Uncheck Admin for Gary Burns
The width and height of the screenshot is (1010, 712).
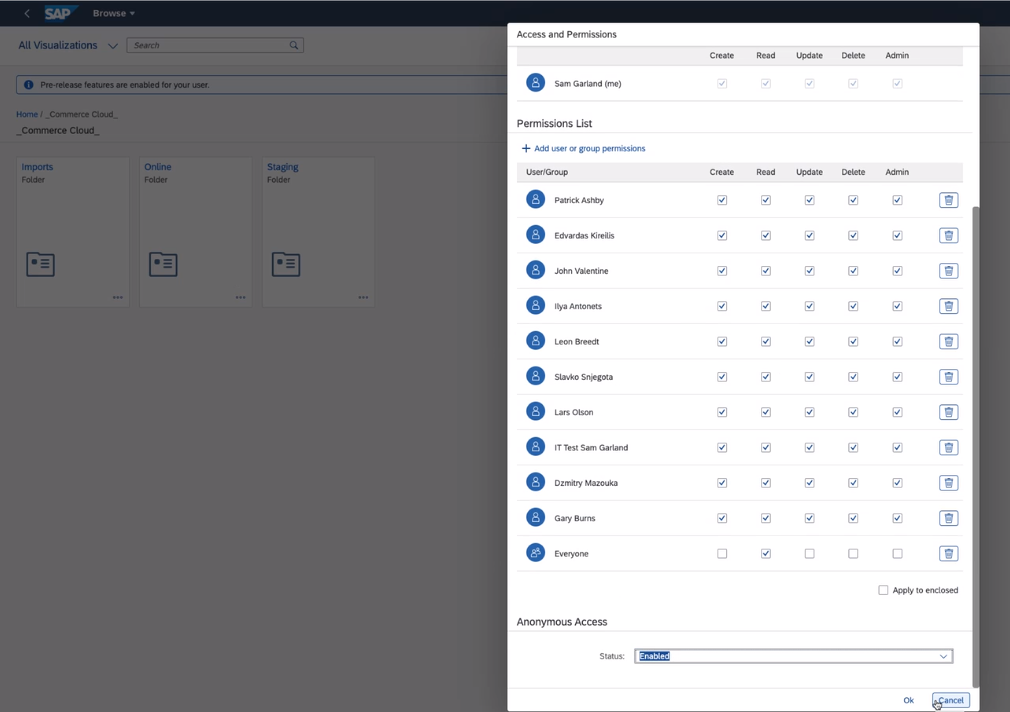click(897, 518)
